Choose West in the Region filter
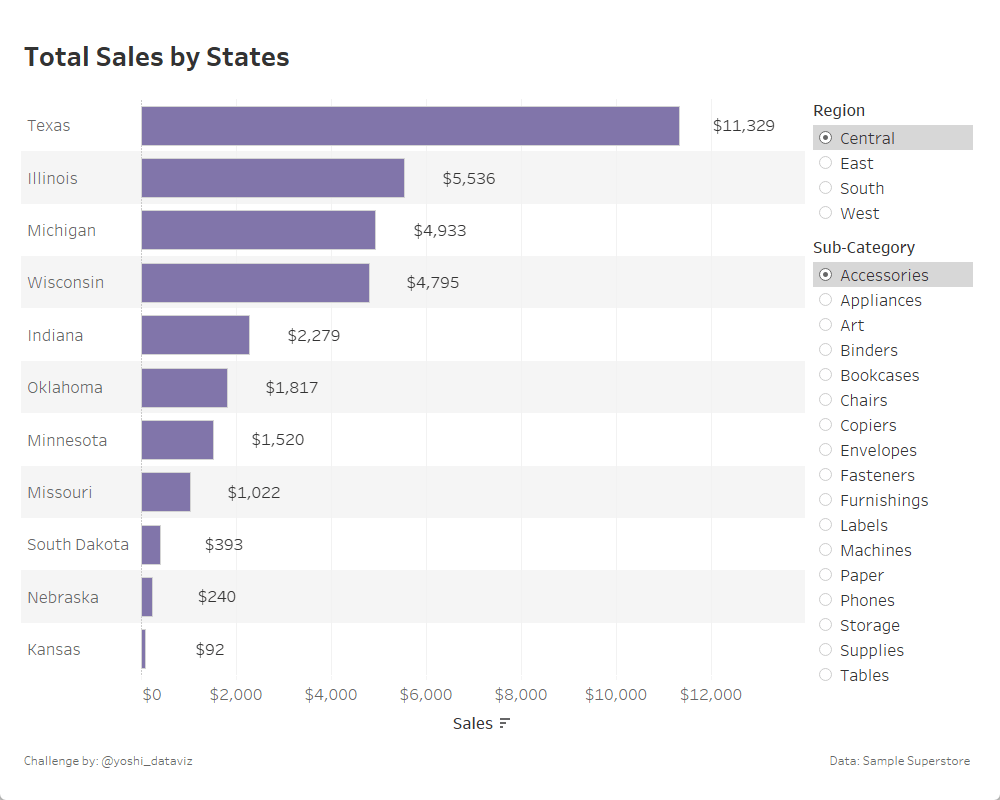The height and width of the screenshot is (800, 1000). 826,213
